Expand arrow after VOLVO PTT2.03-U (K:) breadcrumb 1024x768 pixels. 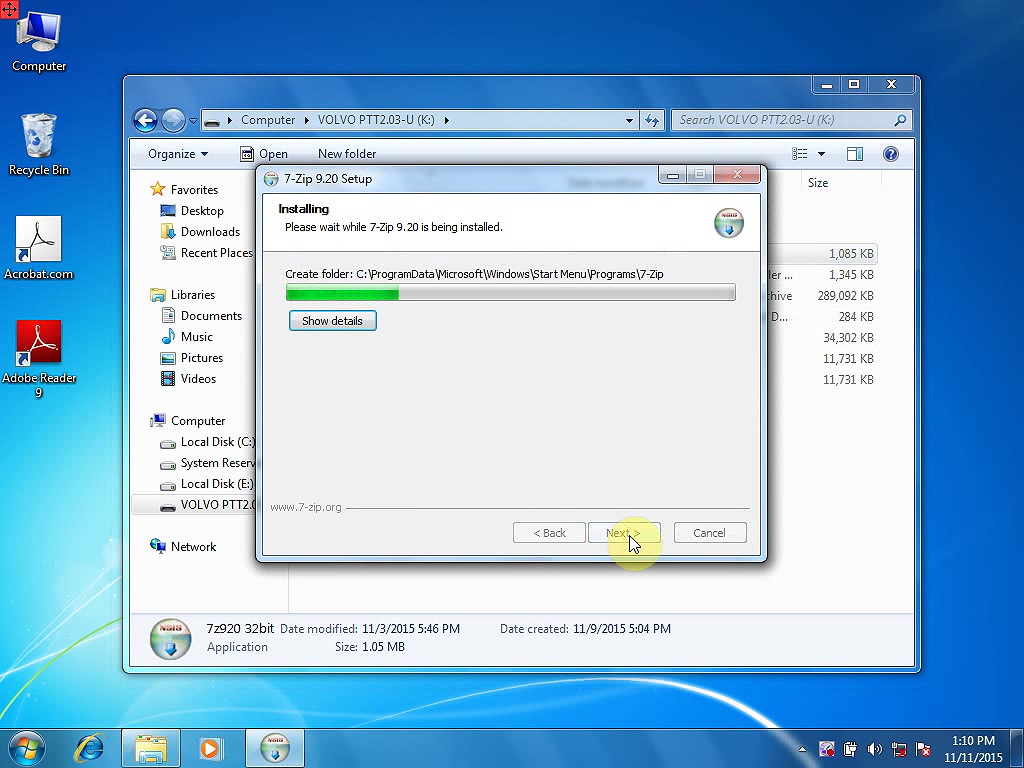click(x=447, y=120)
